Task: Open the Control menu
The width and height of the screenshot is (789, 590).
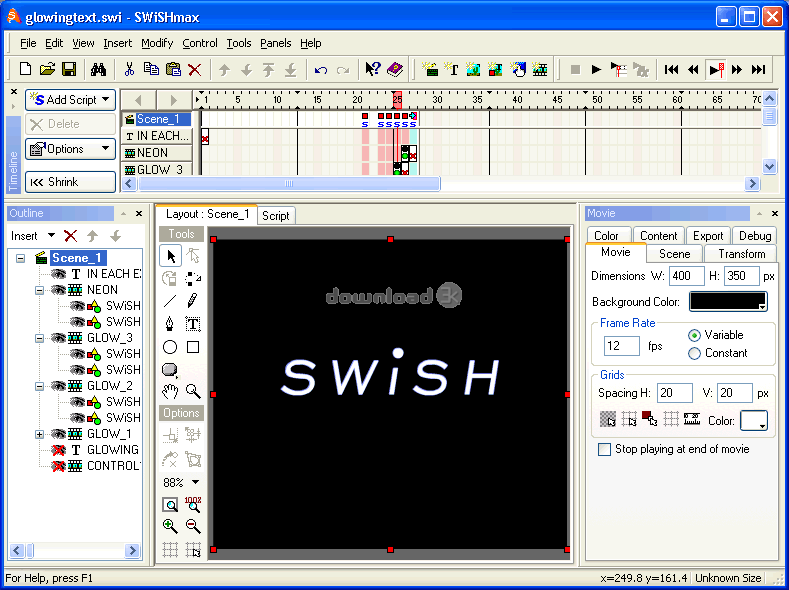Action: point(200,43)
